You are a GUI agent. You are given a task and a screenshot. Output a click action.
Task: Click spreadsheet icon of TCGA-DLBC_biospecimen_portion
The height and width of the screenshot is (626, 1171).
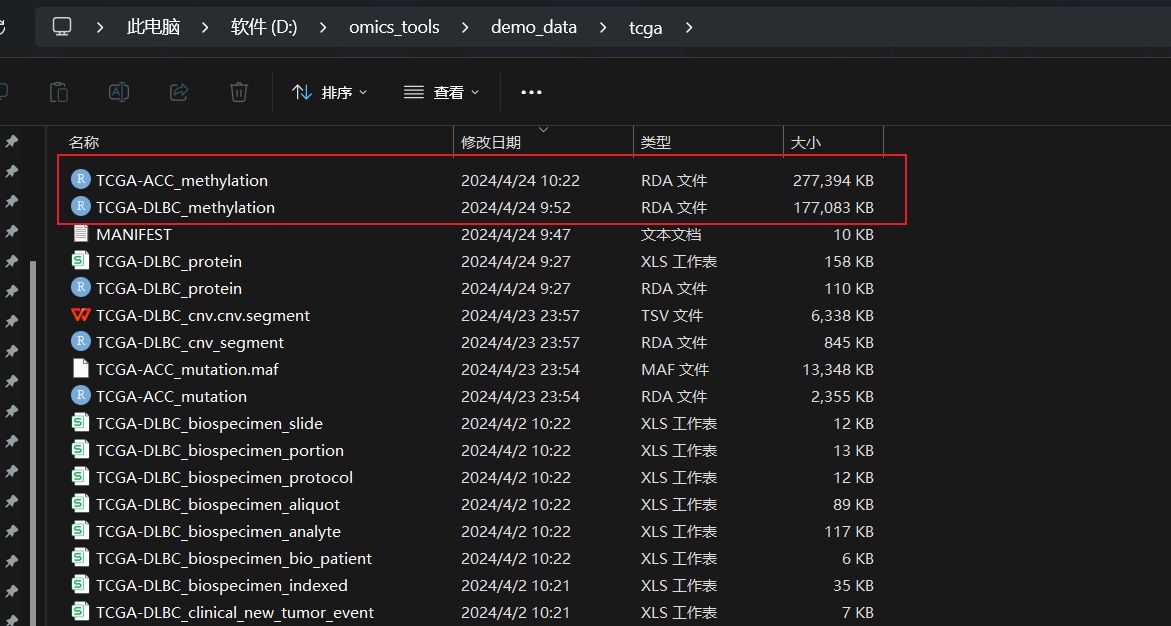(x=81, y=450)
